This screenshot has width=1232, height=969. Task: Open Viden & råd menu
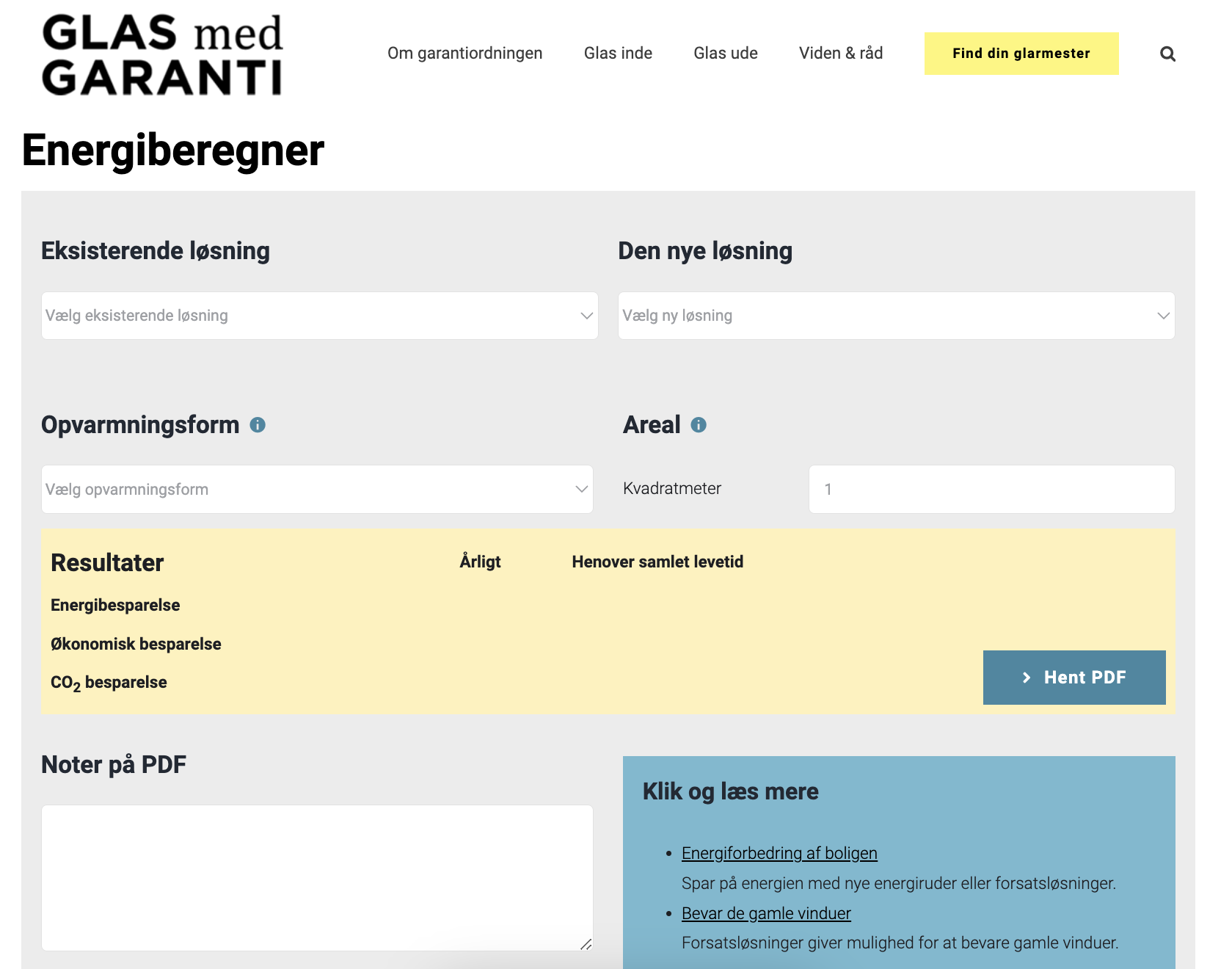(x=840, y=54)
